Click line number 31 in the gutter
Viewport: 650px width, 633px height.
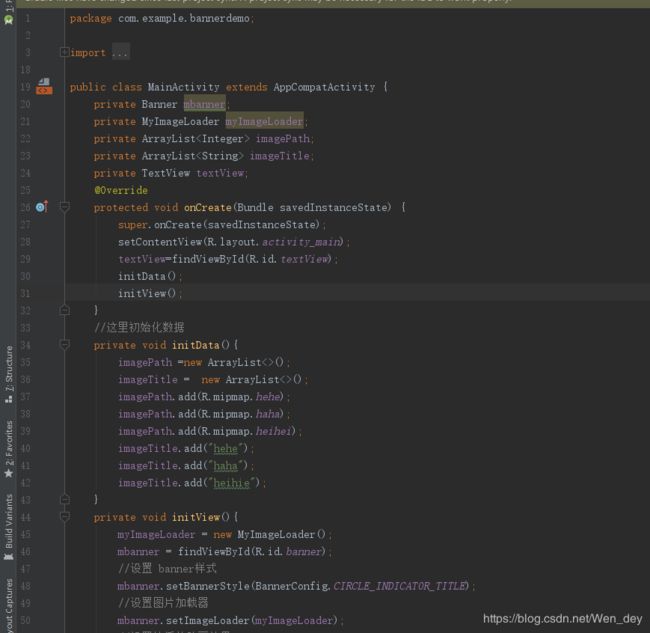point(25,293)
